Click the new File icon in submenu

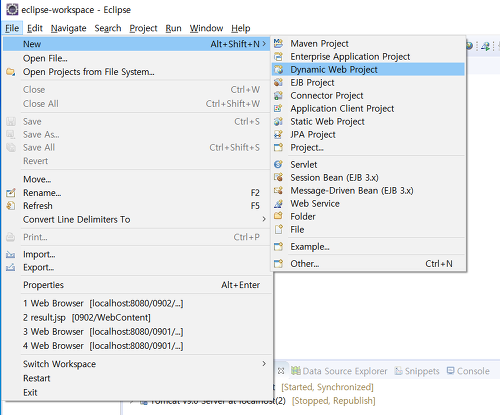(278, 229)
